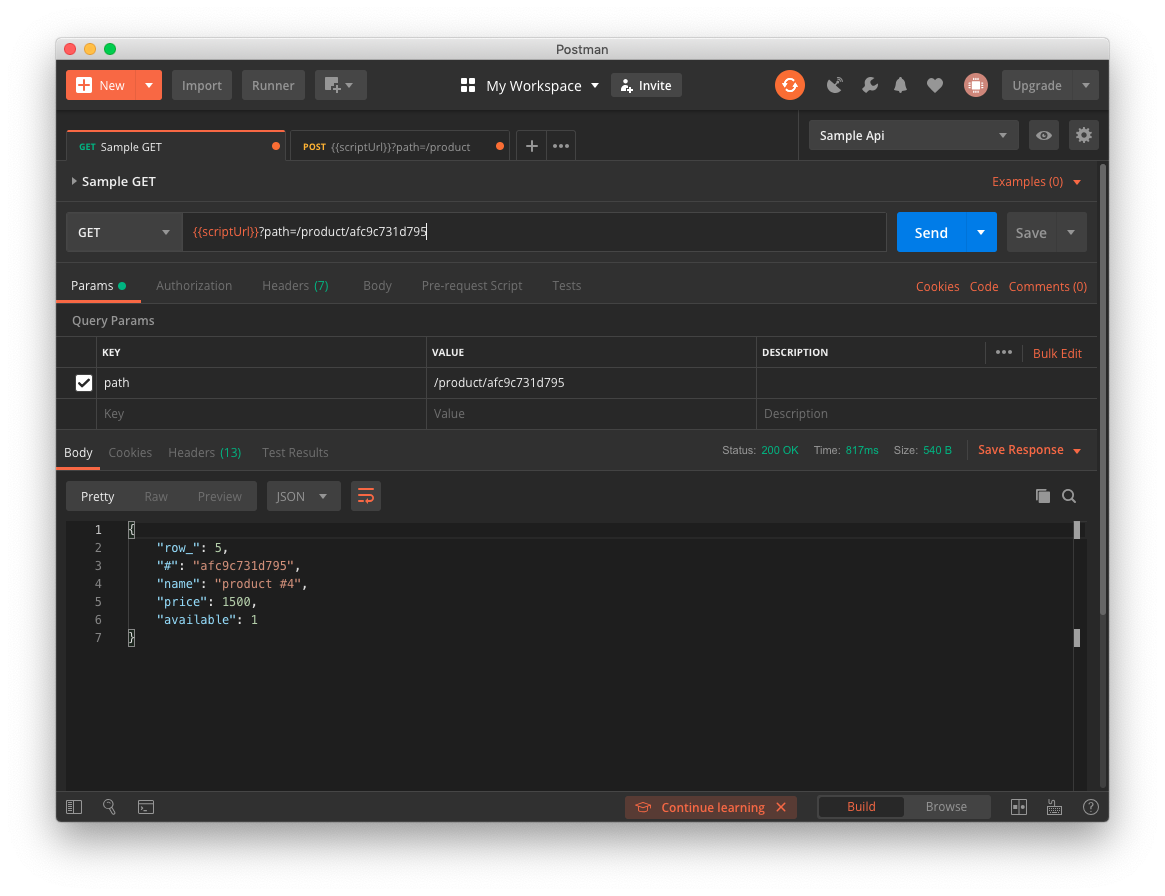
Task: Click the Import button
Action: pos(201,85)
